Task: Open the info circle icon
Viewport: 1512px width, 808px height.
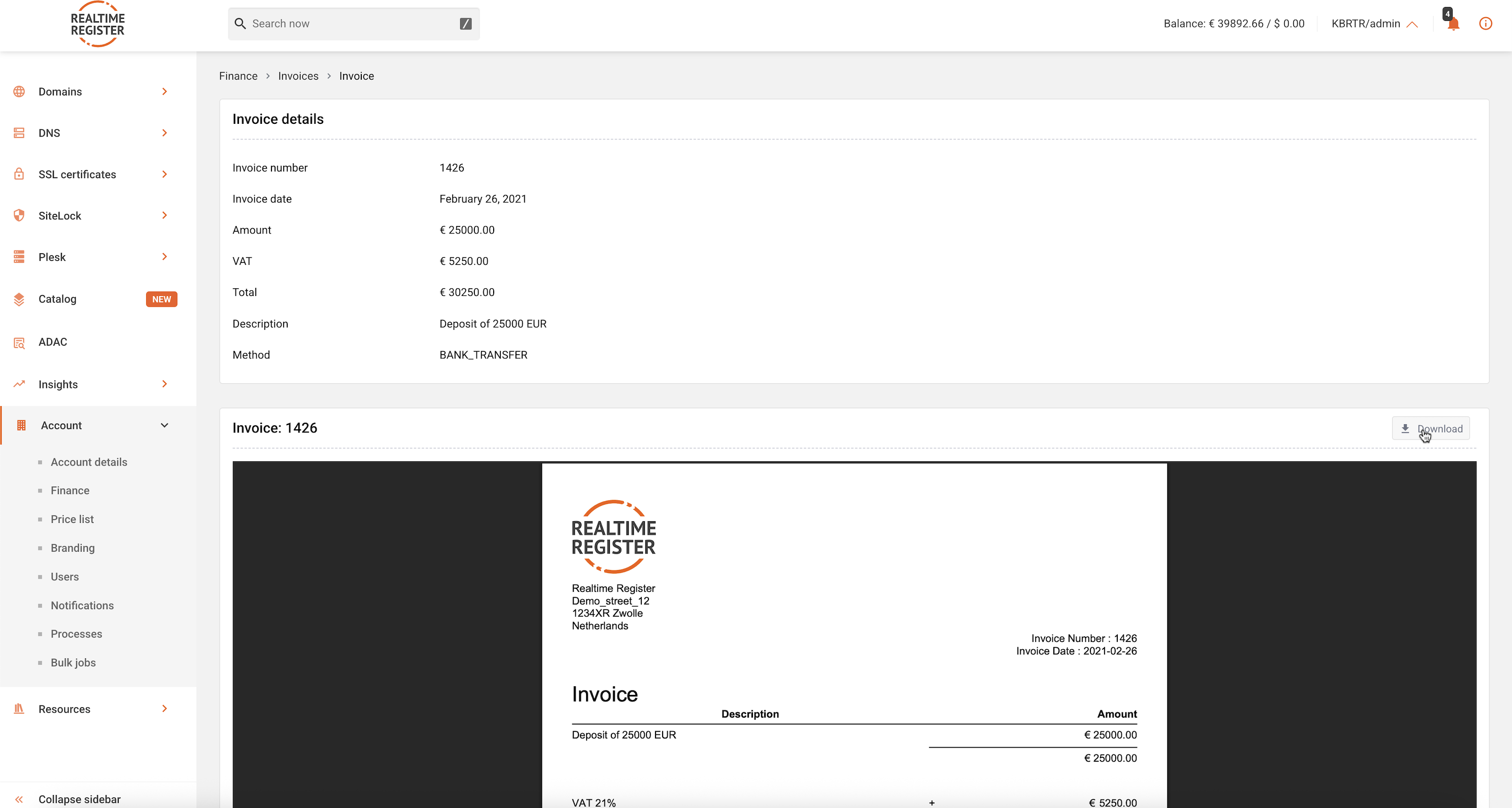Action: (x=1485, y=23)
